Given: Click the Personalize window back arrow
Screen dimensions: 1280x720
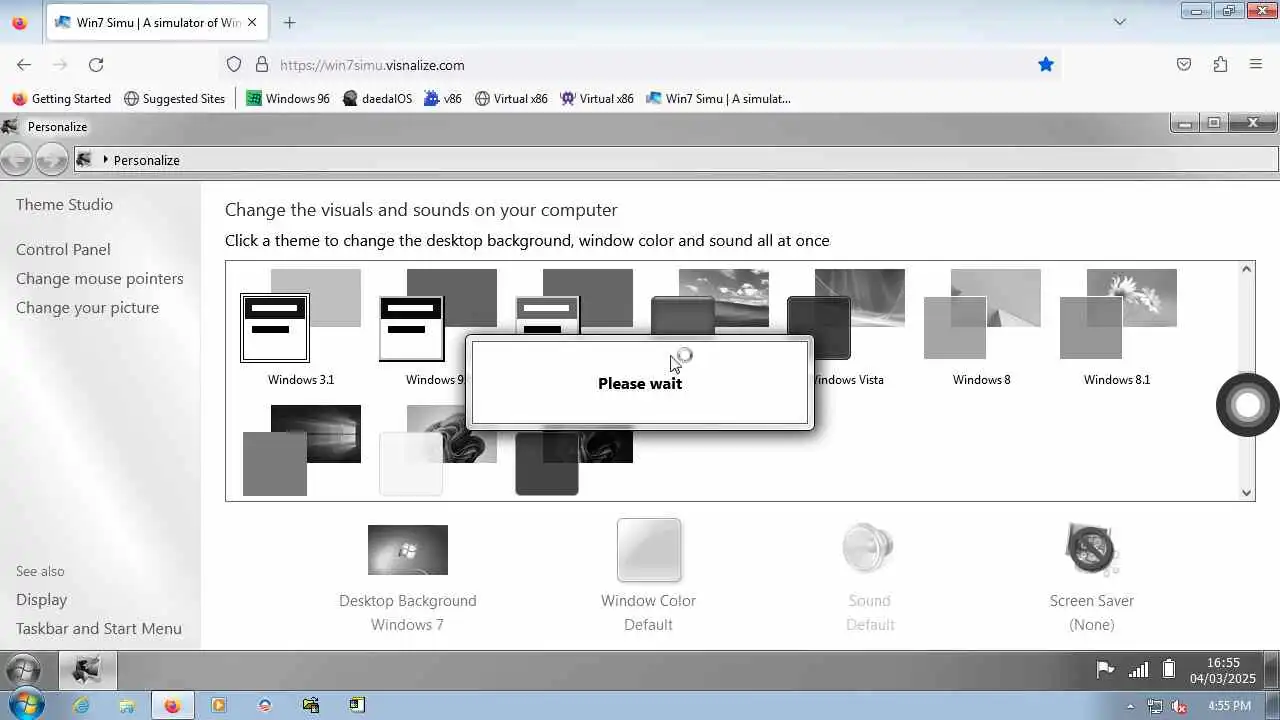Looking at the screenshot, I should 16,160.
